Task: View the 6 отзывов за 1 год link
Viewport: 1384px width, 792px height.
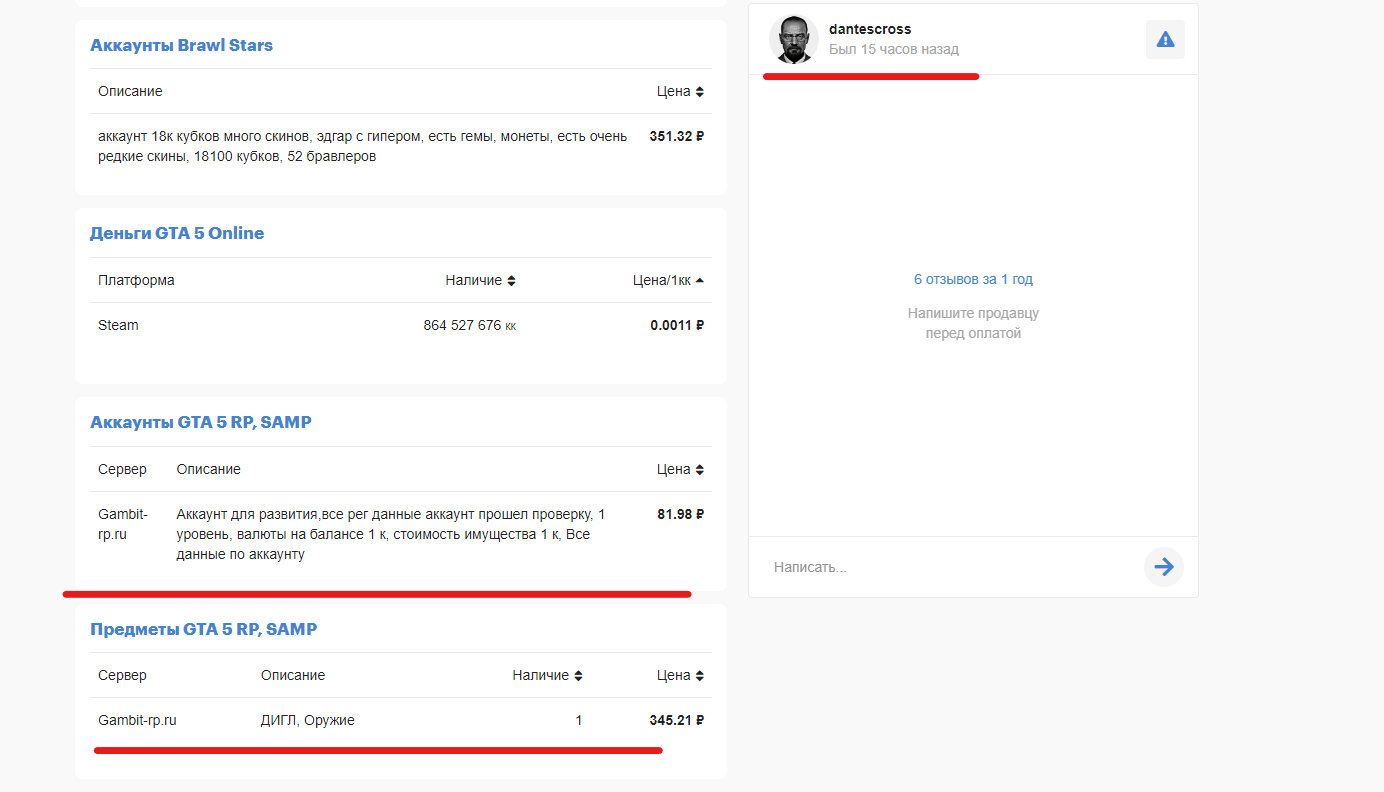Action: click(x=973, y=279)
